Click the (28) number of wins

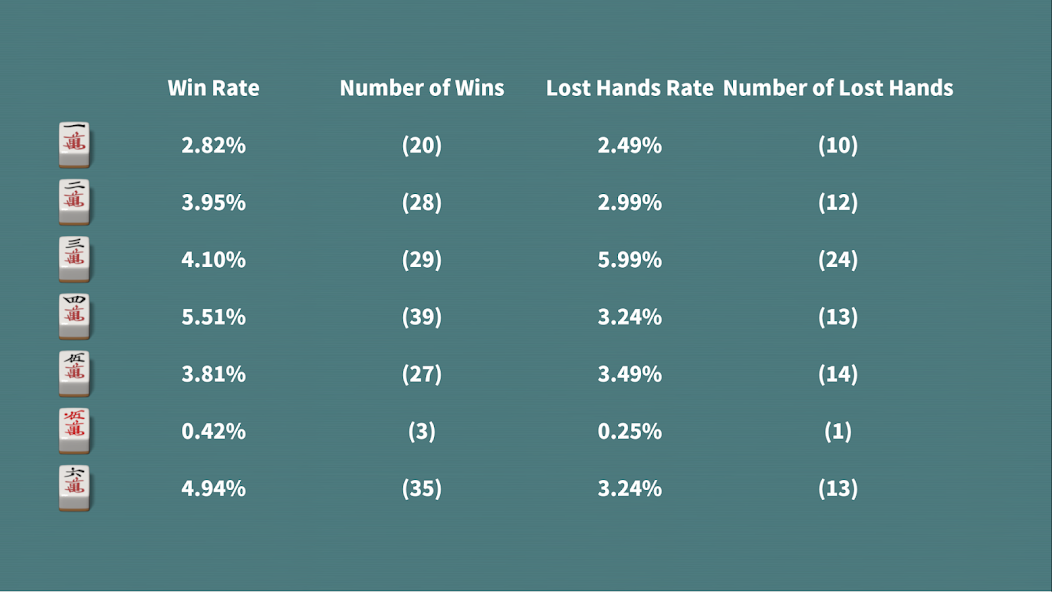pyautogui.click(x=422, y=203)
